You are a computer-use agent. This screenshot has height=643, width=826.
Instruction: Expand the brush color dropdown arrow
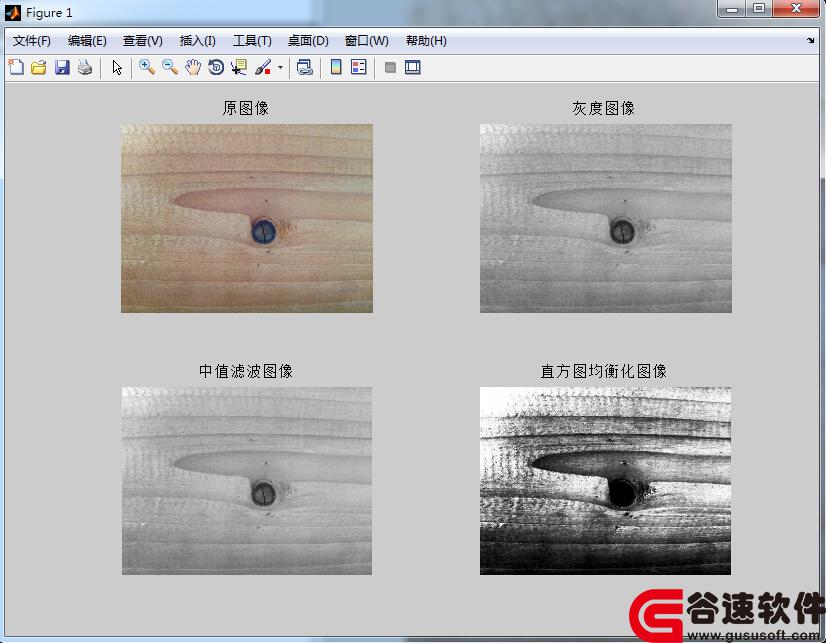280,67
